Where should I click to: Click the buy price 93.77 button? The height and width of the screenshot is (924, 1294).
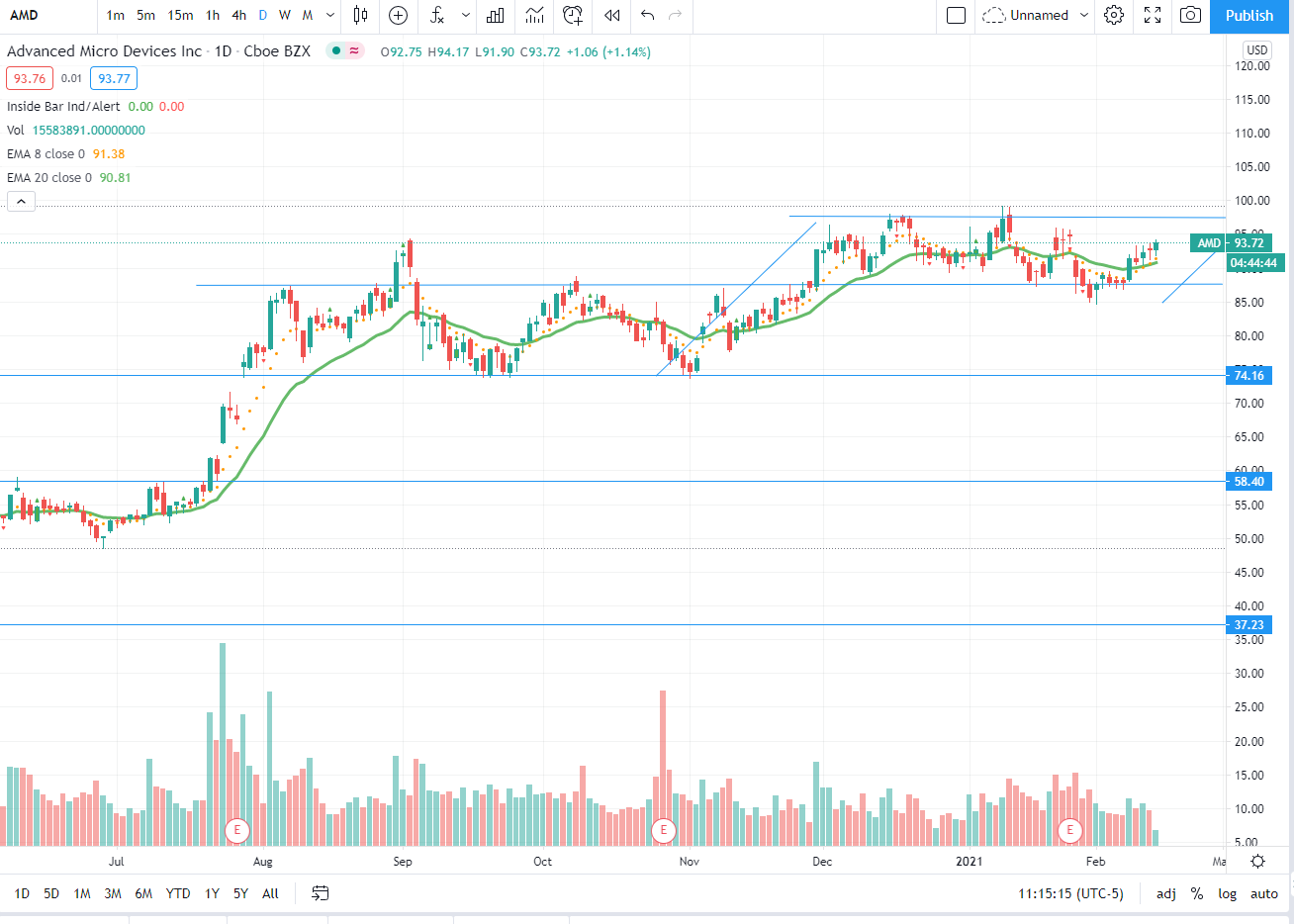click(x=114, y=78)
